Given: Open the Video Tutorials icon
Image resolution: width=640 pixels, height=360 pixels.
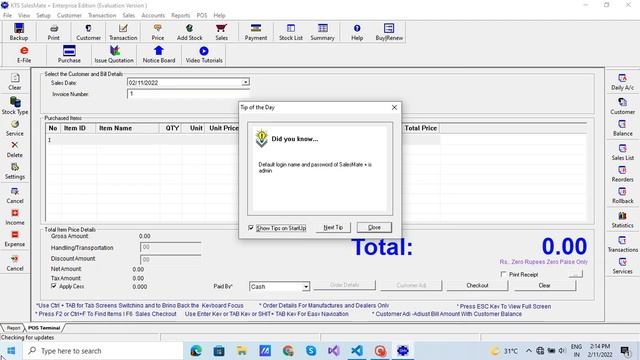Looking at the screenshot, I should coord(204,54).
